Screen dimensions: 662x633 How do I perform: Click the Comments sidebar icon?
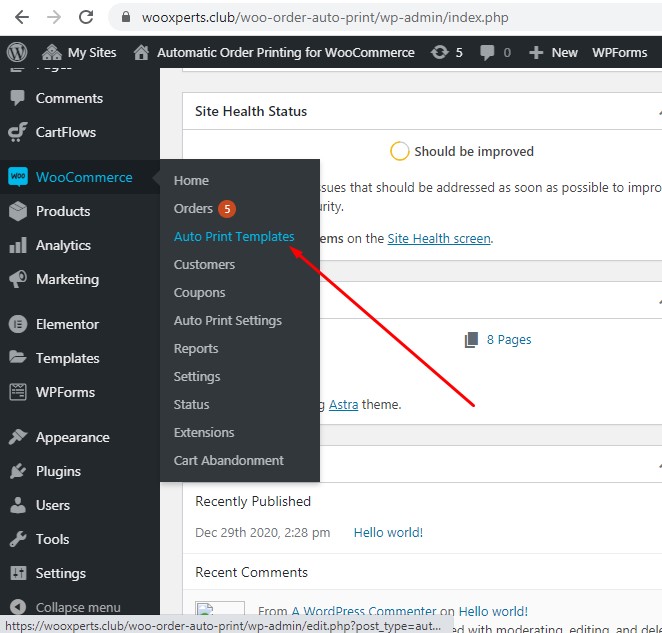tap(17, 98)
